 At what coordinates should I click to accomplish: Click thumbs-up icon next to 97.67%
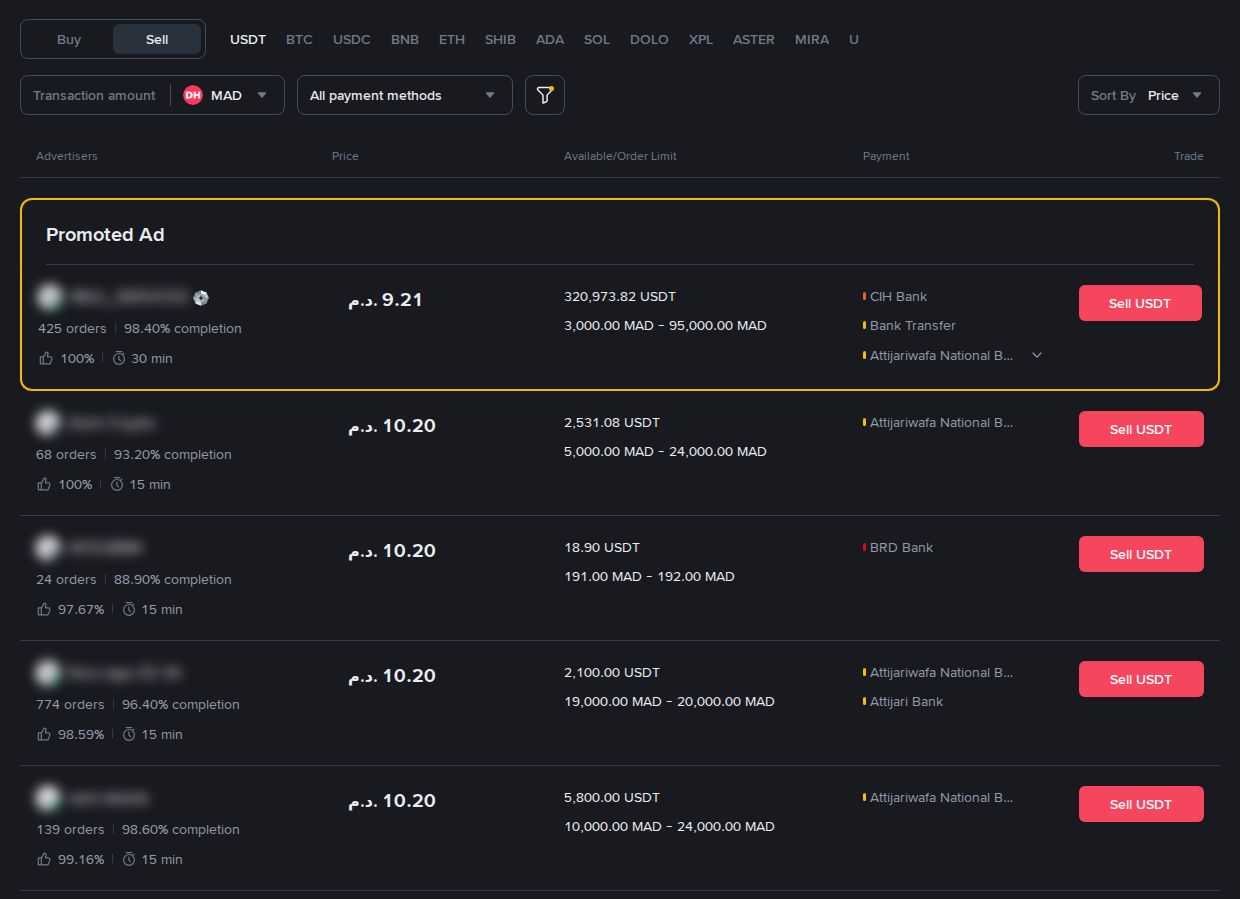[44, 609]
